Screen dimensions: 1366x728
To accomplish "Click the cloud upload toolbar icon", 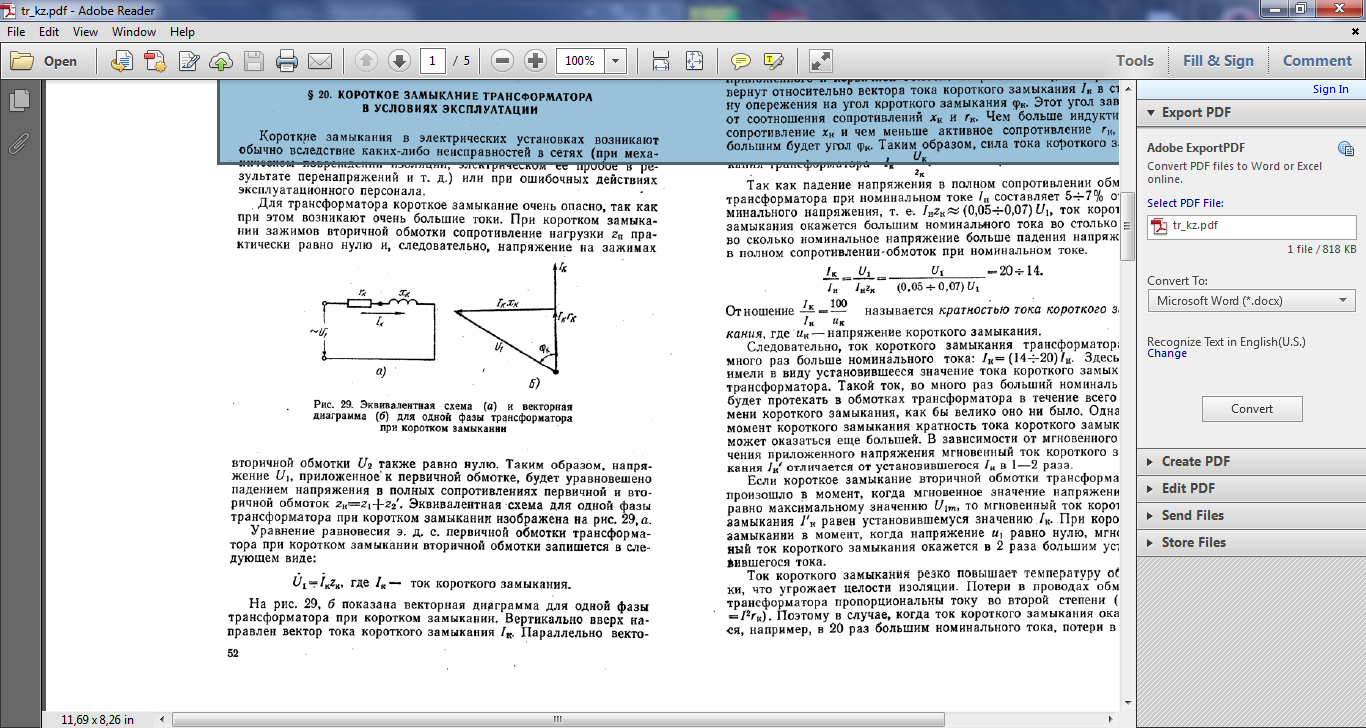I will point(221,61).
